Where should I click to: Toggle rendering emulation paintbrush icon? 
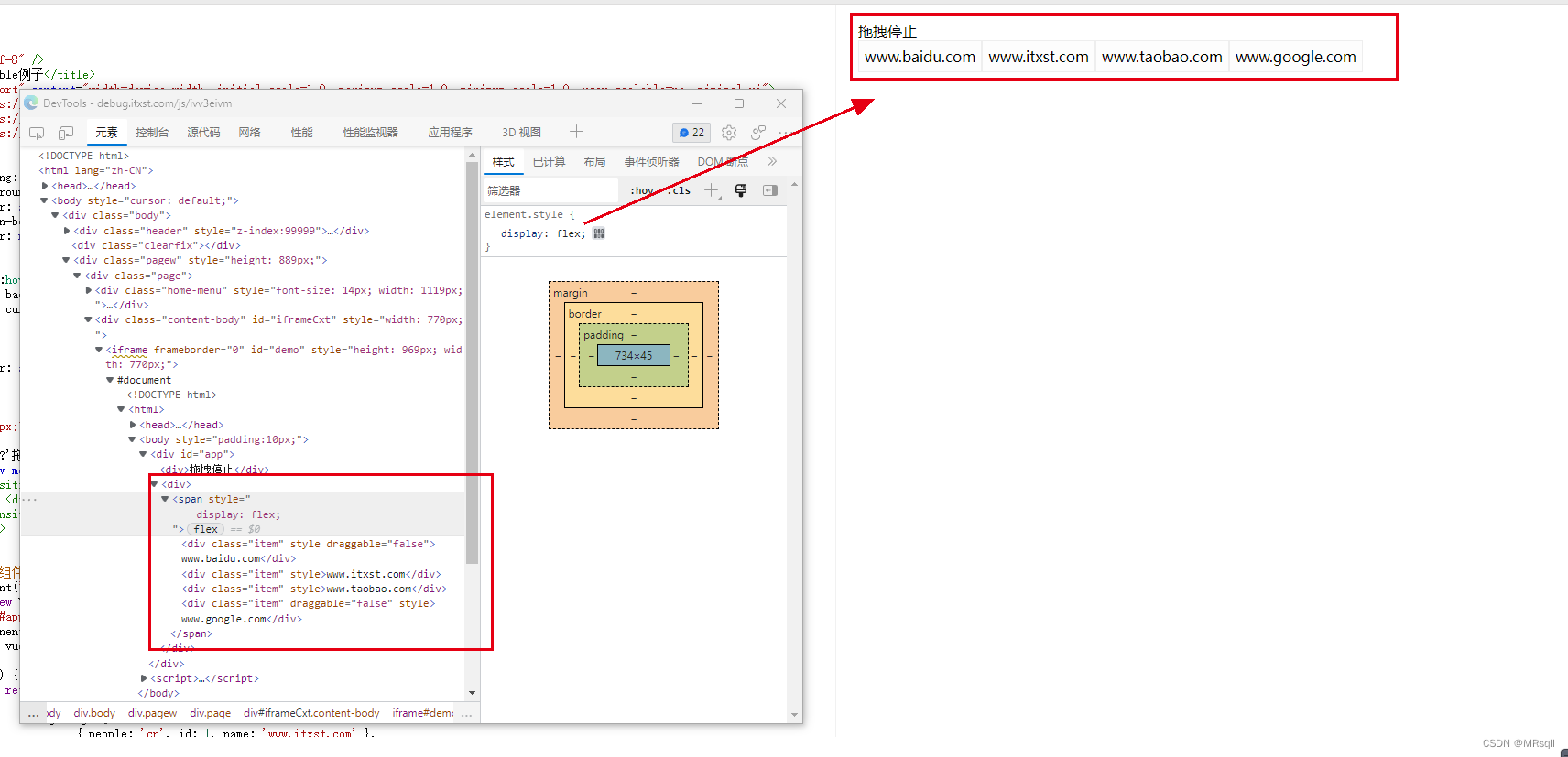coord(741,190)
